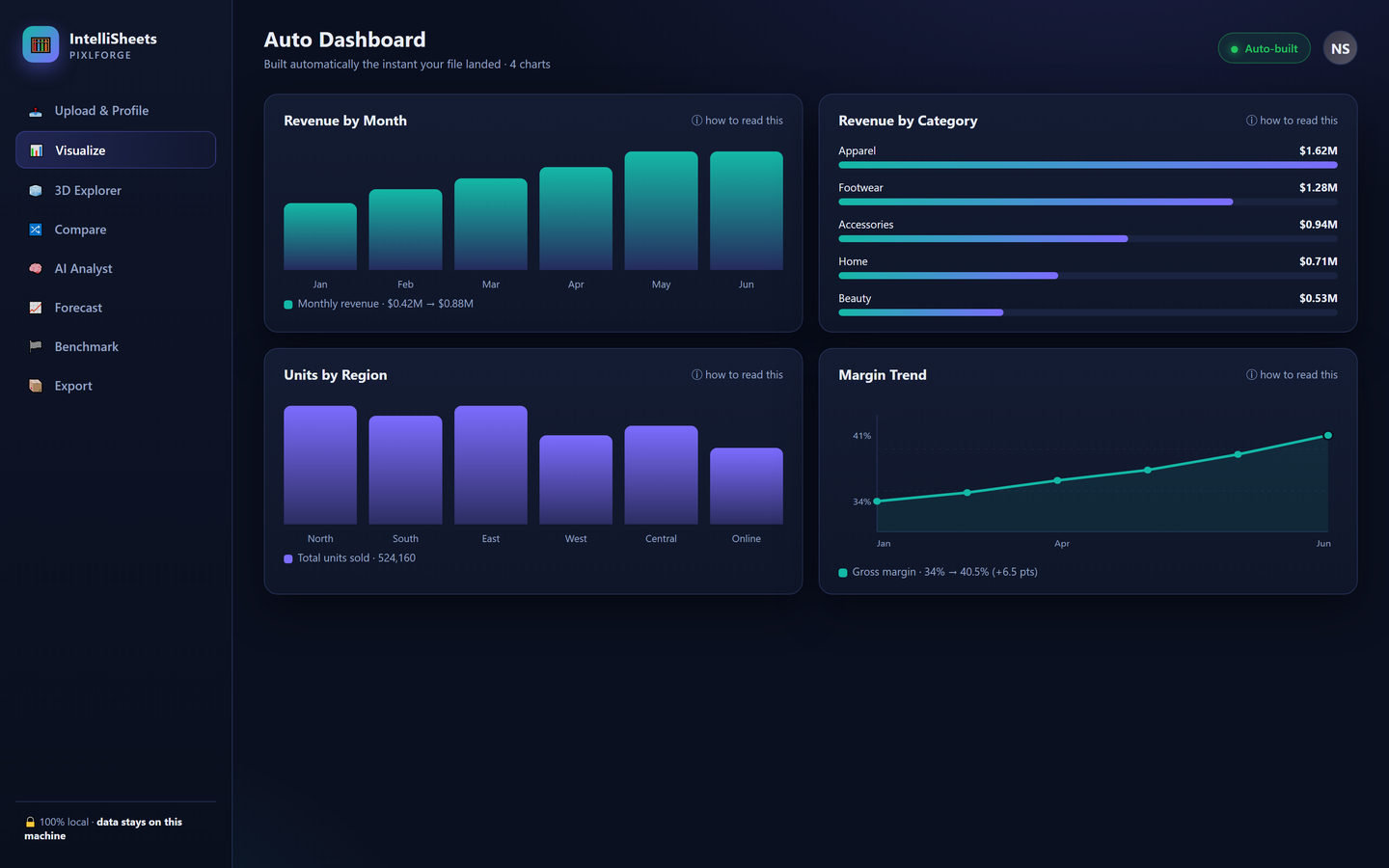1389x868 pixels.
Task: Click the 3D Explorer cube icon
Action: (x=36, y=190)
